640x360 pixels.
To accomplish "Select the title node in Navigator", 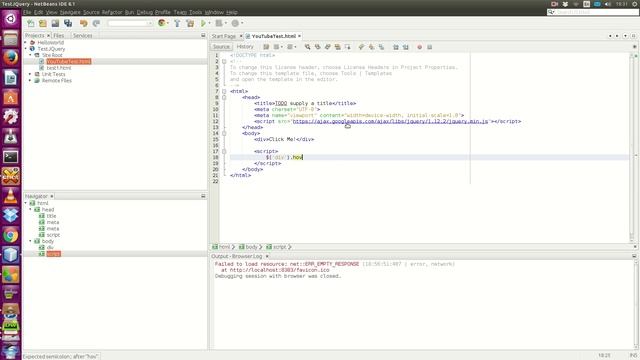I will pos(51,216).
